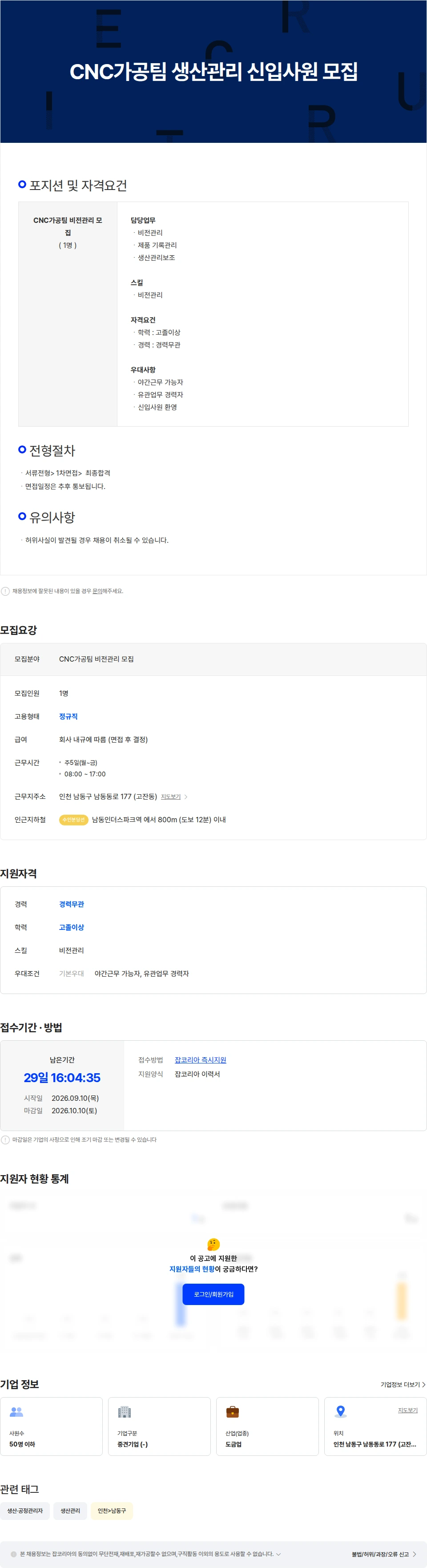The height and width of the screenshot is (1568, 427).
Task: Select the 생산·공정관리자 tag
Action: click(25, 1511)
